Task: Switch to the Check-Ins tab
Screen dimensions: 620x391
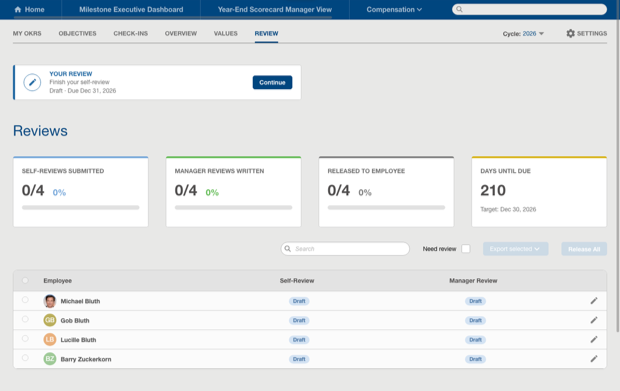Action: tap(130, 34)
